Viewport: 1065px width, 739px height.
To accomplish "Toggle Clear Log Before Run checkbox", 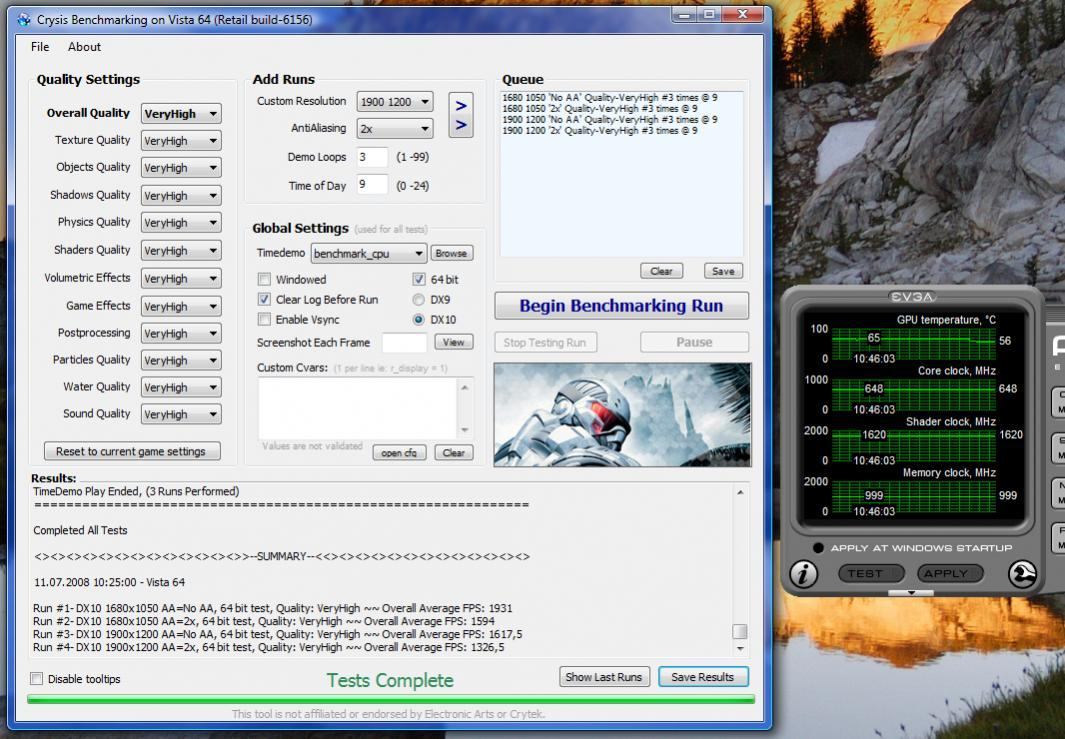I will (x=264, y=300).
